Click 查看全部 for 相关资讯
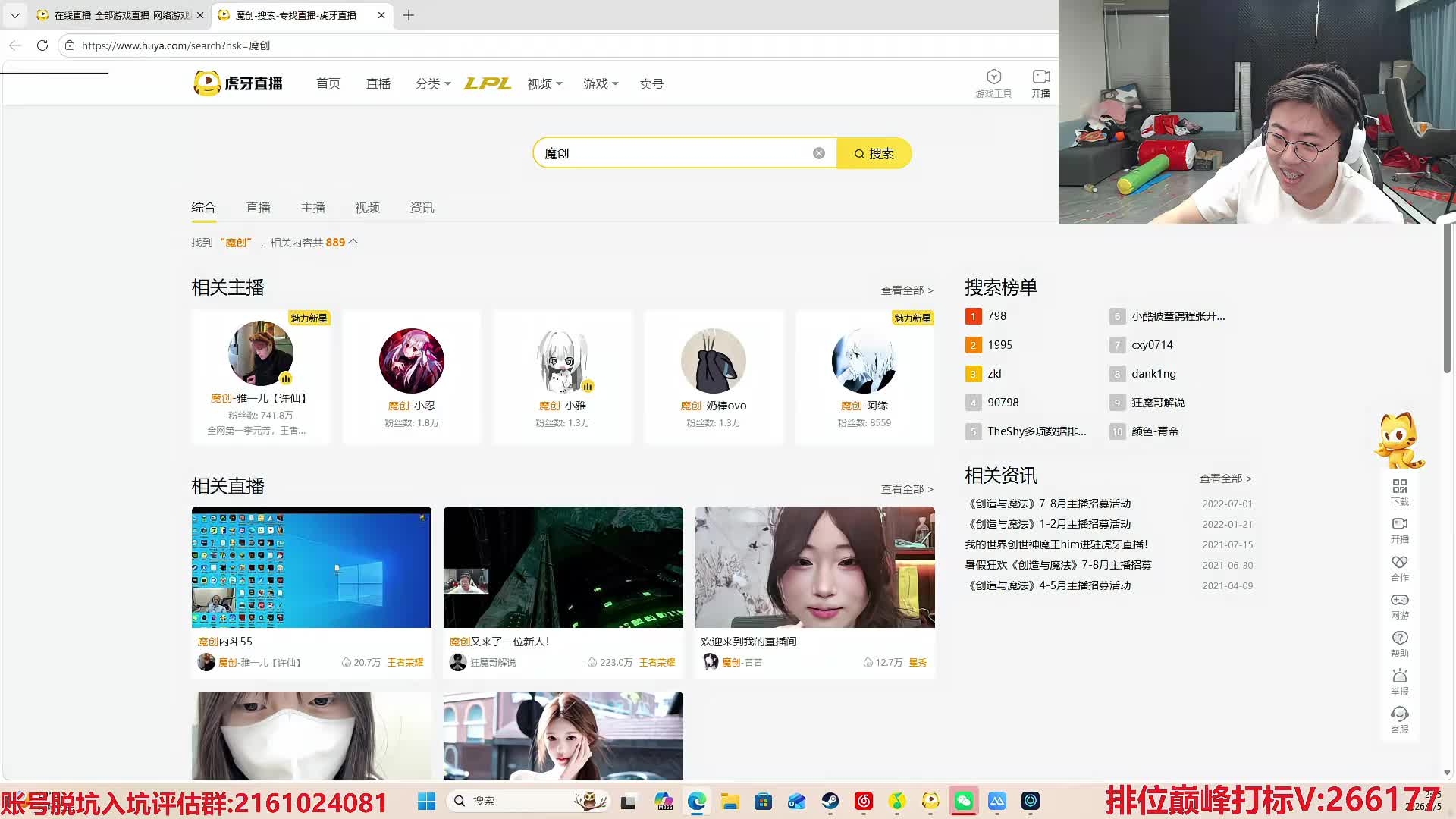Image resolution: width=1456 pixels, height=819 pixels. (1225, 479)
